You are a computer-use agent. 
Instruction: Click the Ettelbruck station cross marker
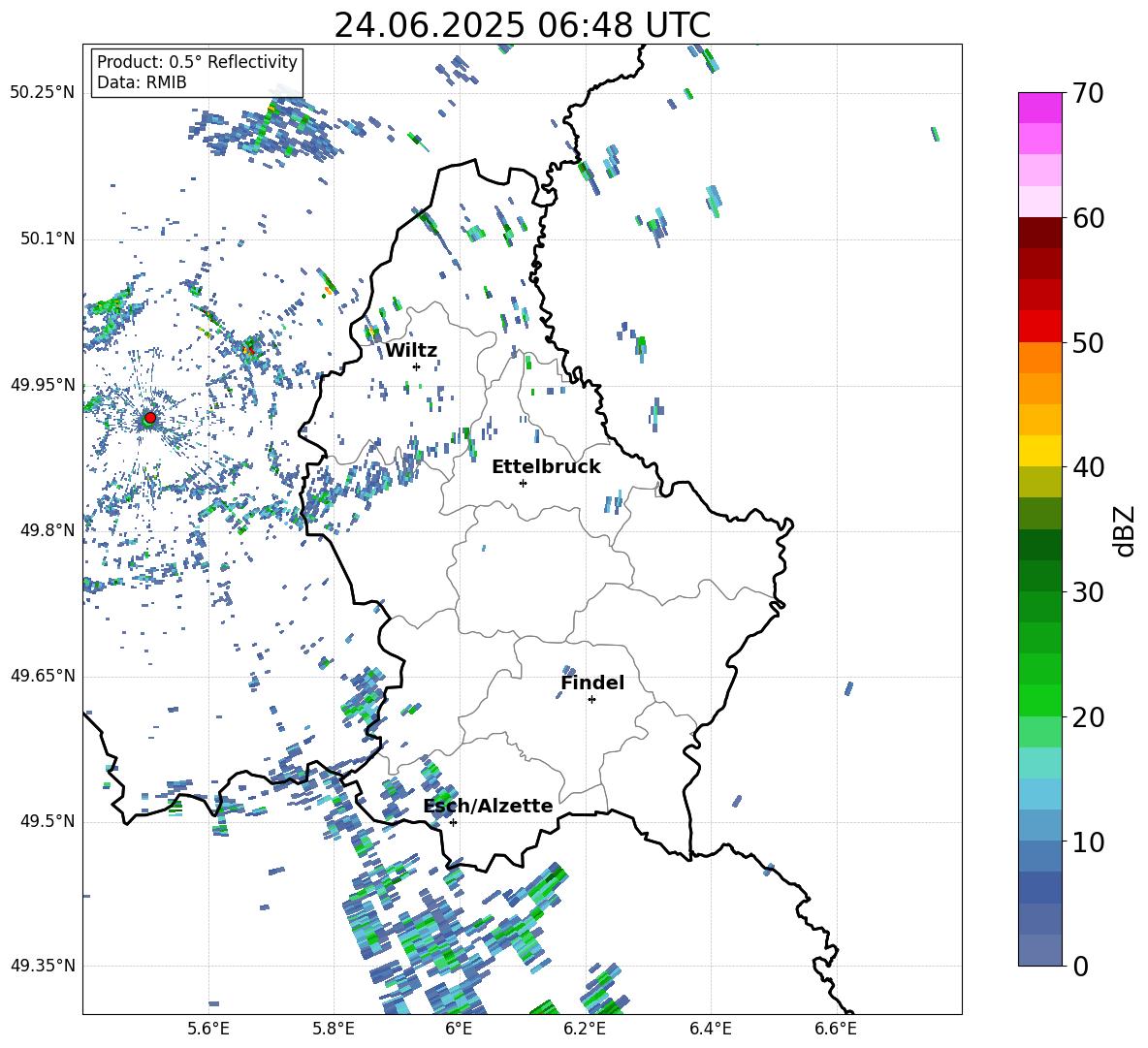(x=523, y=483)
